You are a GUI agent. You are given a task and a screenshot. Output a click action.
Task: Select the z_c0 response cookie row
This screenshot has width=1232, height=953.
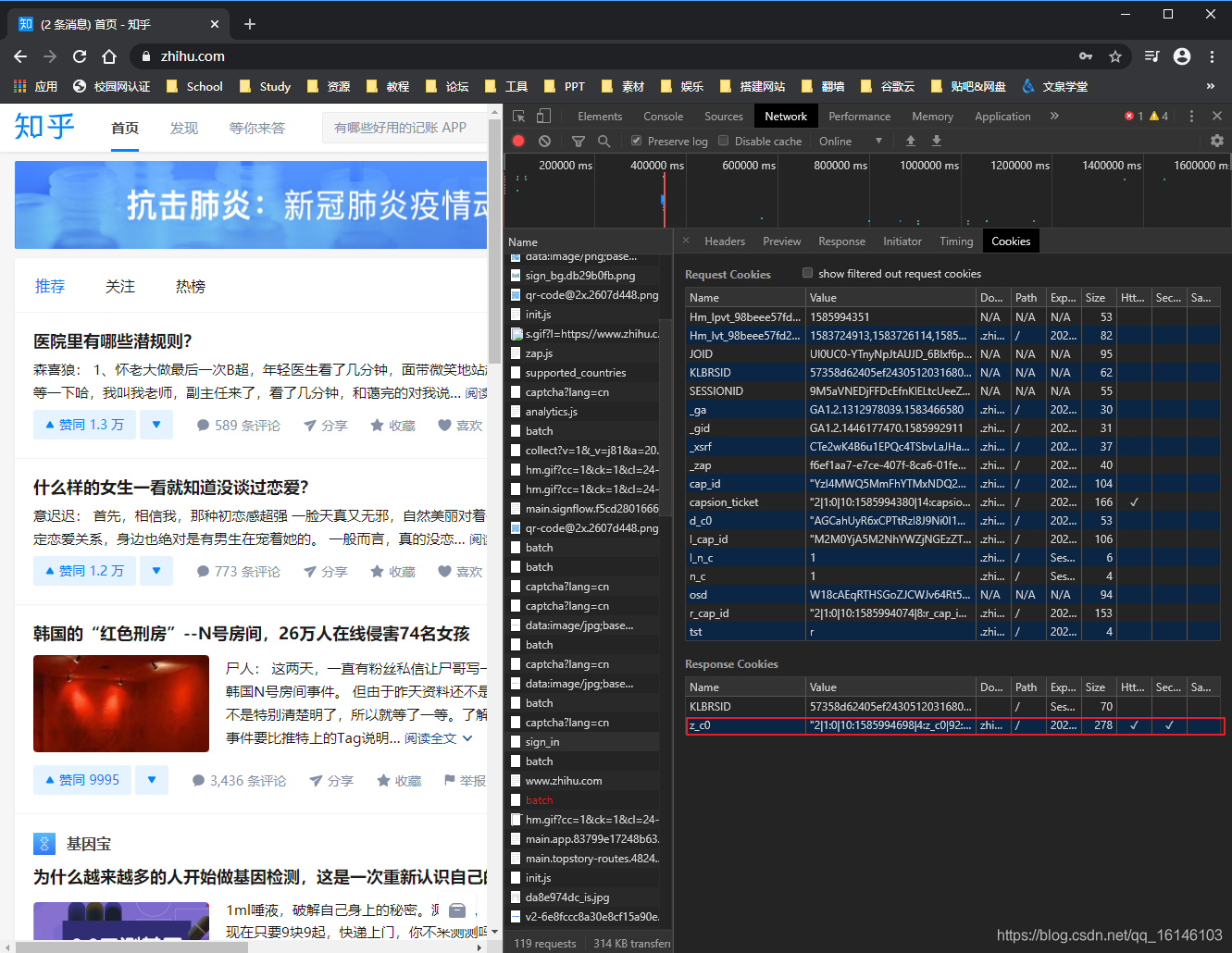coord(953,724)
